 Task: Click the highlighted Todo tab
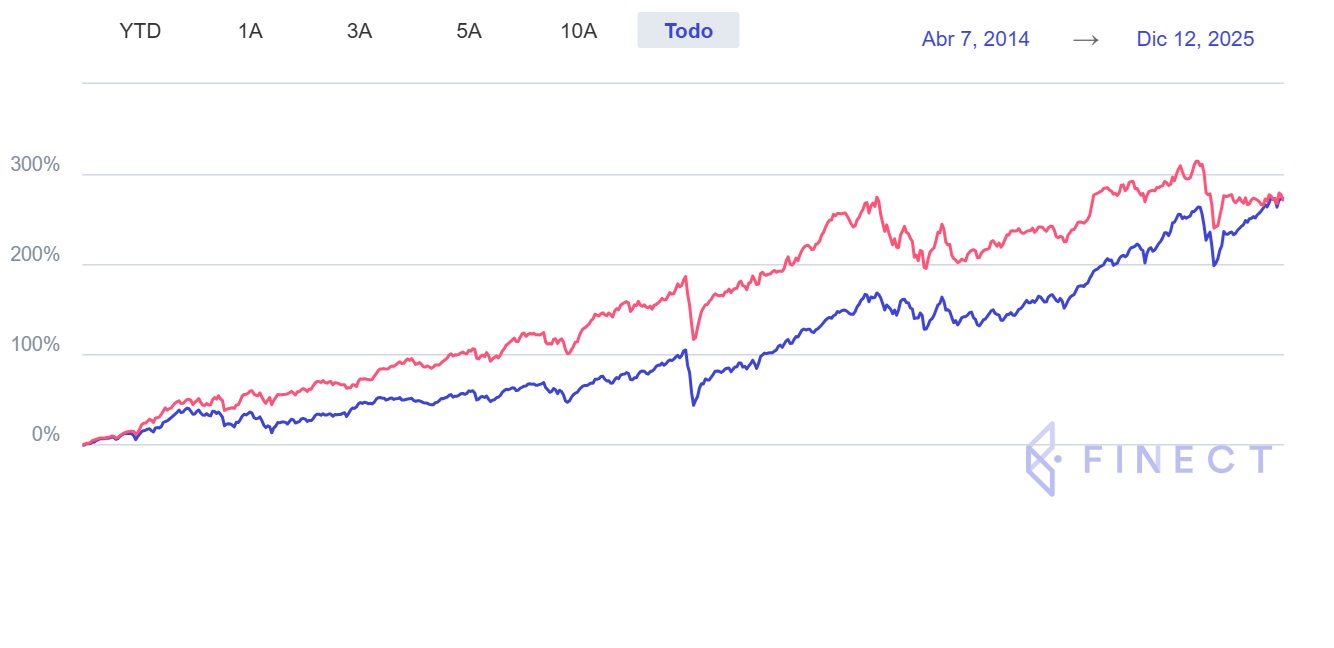(x=688, y=31)
